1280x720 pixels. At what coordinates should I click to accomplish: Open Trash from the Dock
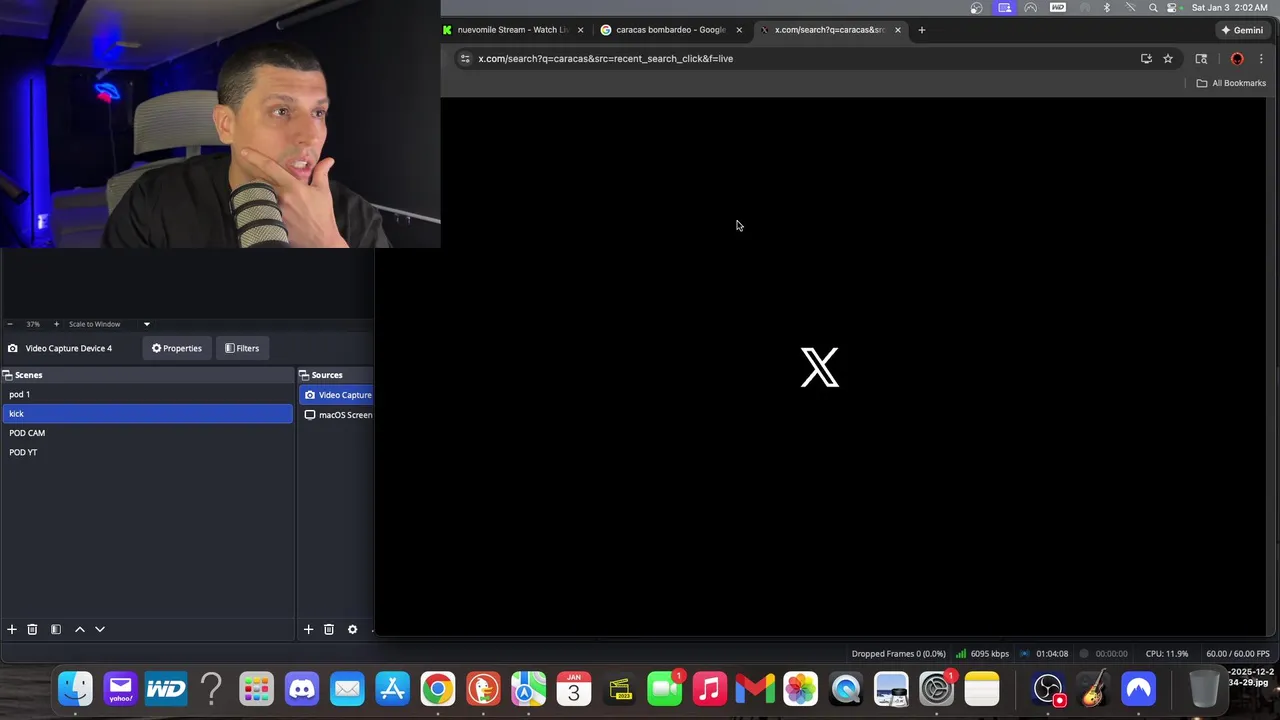pos(1204,689)
